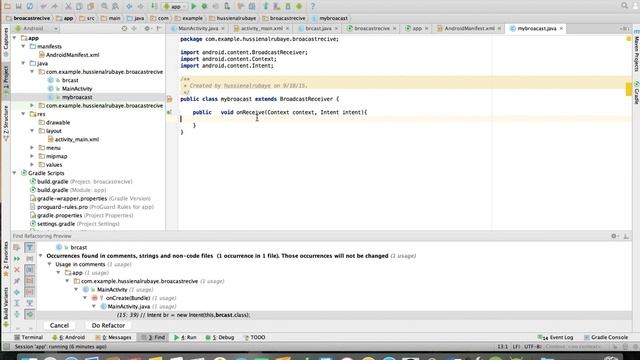The height and width of the screenshot is (360, 640).
Task: Open the Structure side panel tab
Action: tap(6, 122)
